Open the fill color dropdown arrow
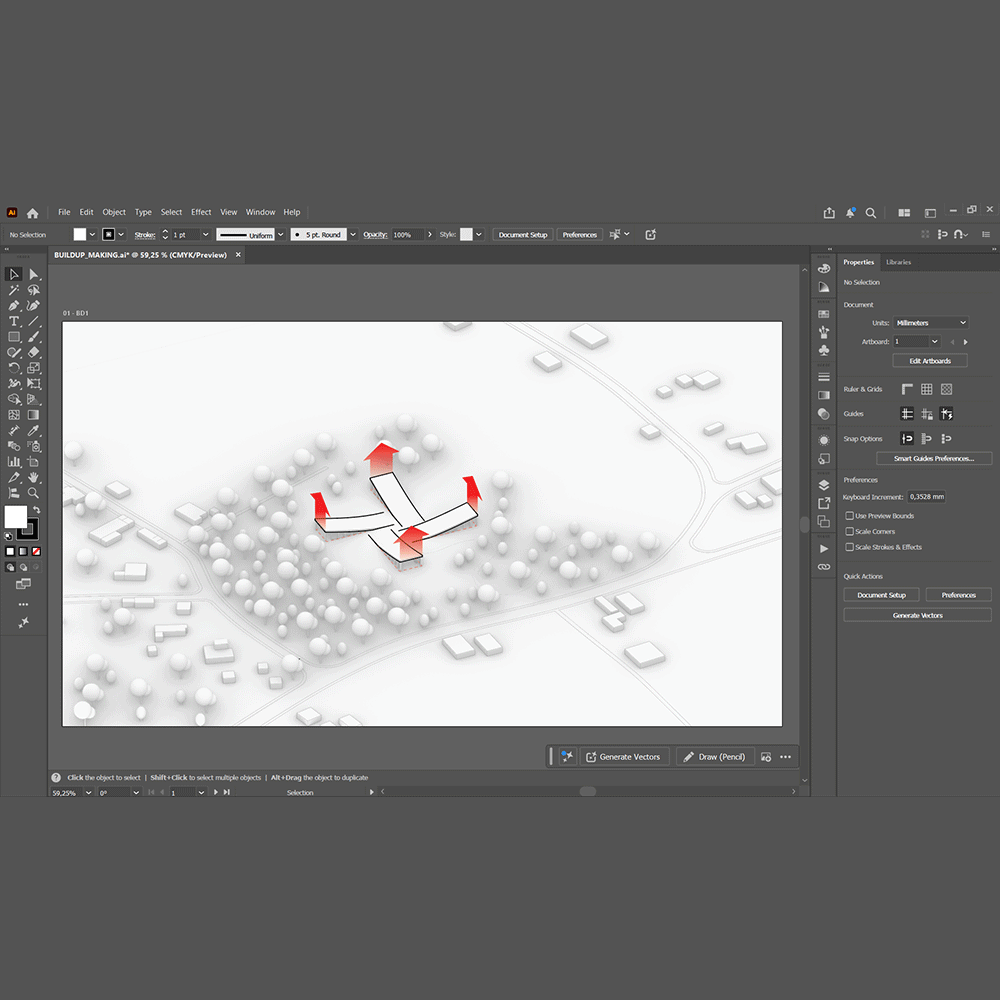This screenshot has height=1000, width=1000. pos(92,235)
